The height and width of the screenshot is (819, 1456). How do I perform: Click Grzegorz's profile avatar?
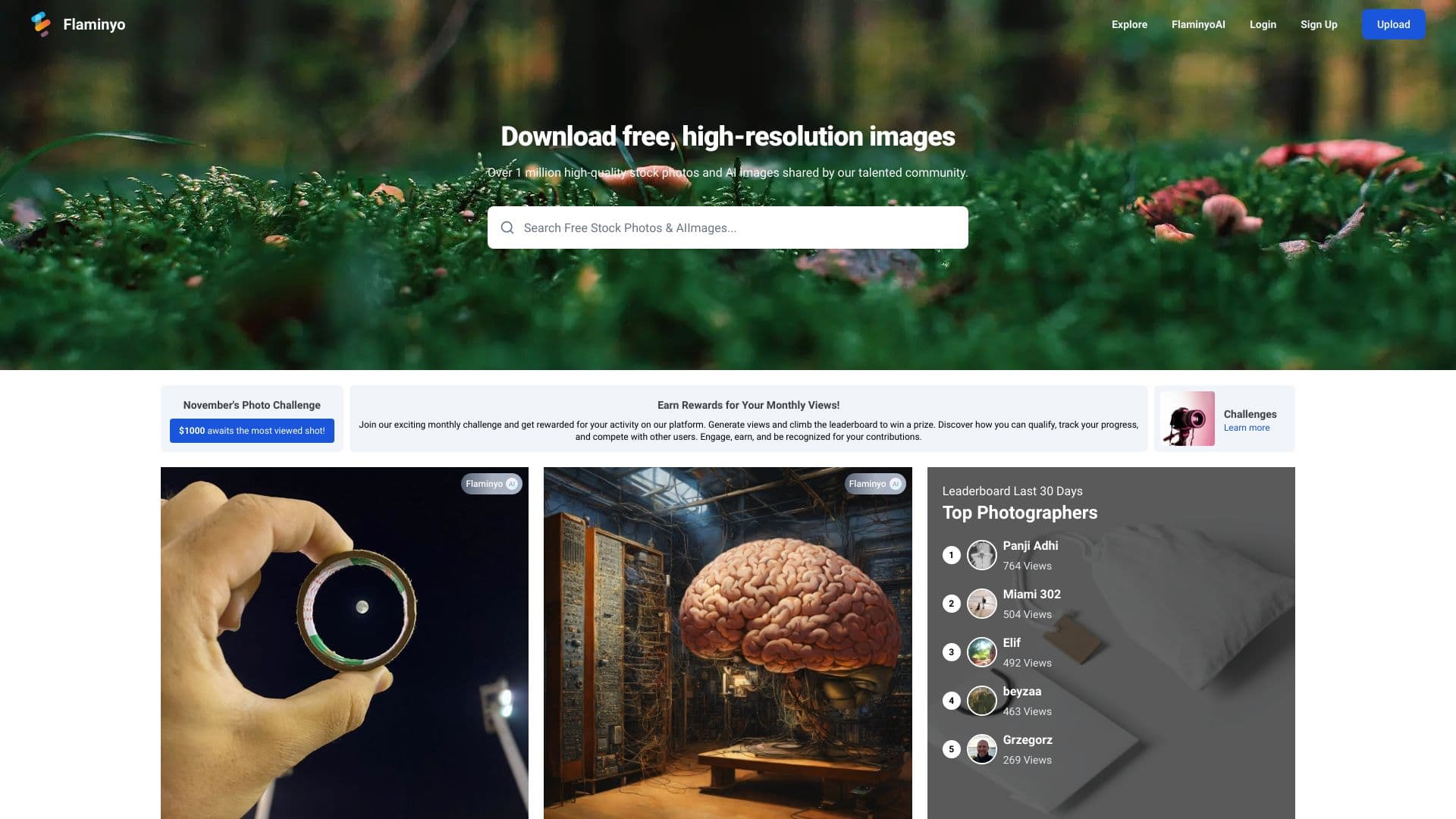981,749
